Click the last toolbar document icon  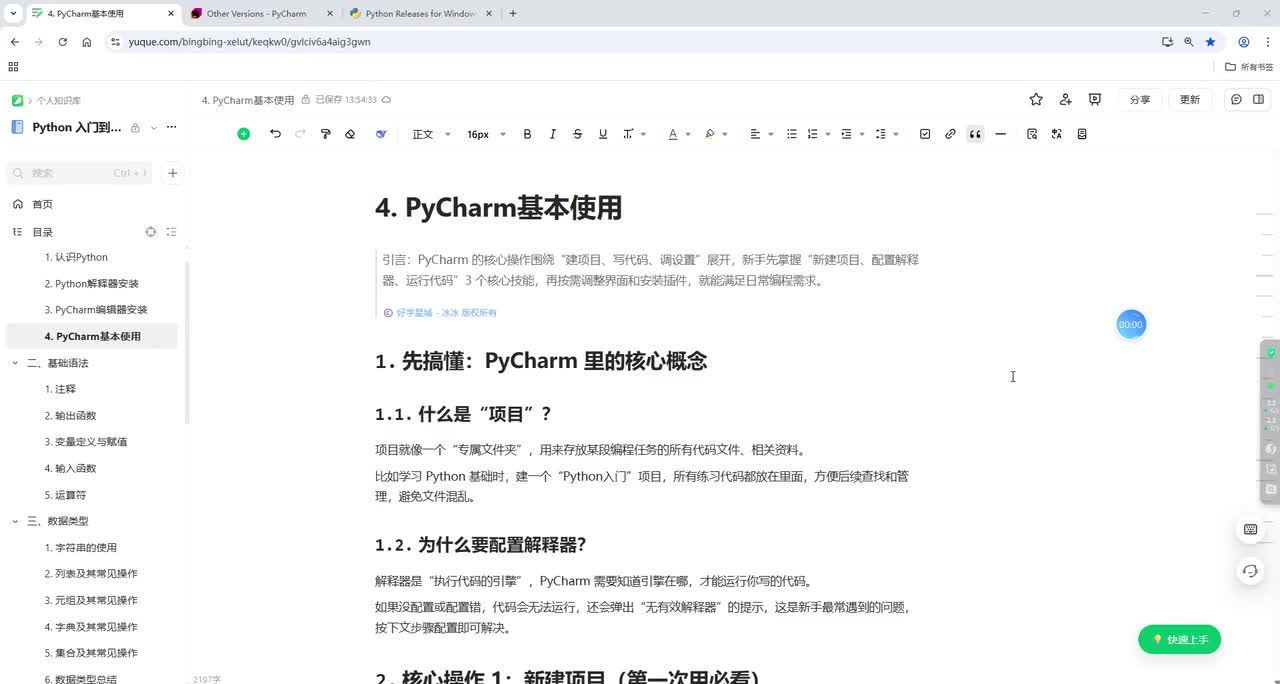(x=1082, y=134)
